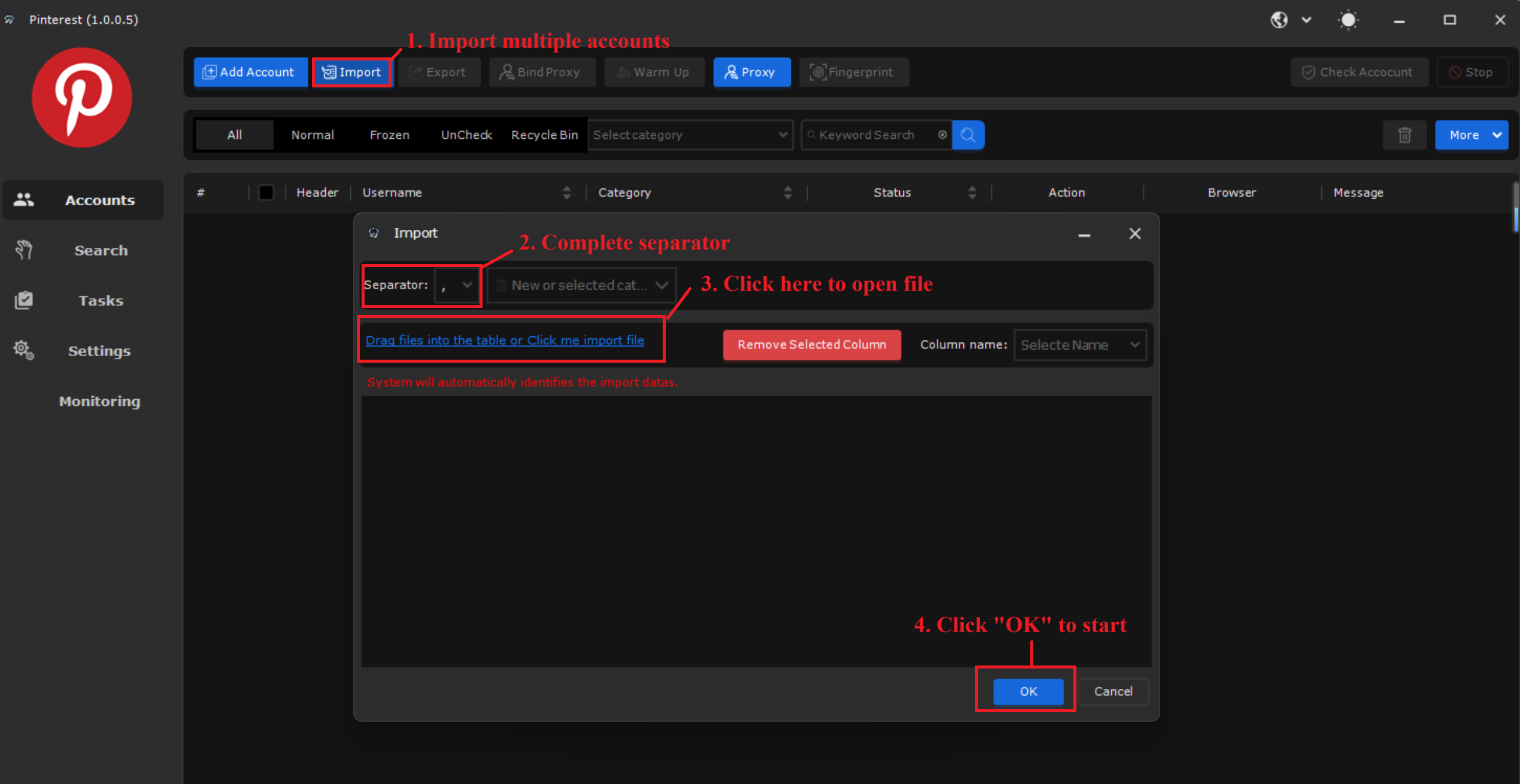Open the Settings sidebar section
The width and height of the screenshot is (1520, 784).
tap(83, 351)
